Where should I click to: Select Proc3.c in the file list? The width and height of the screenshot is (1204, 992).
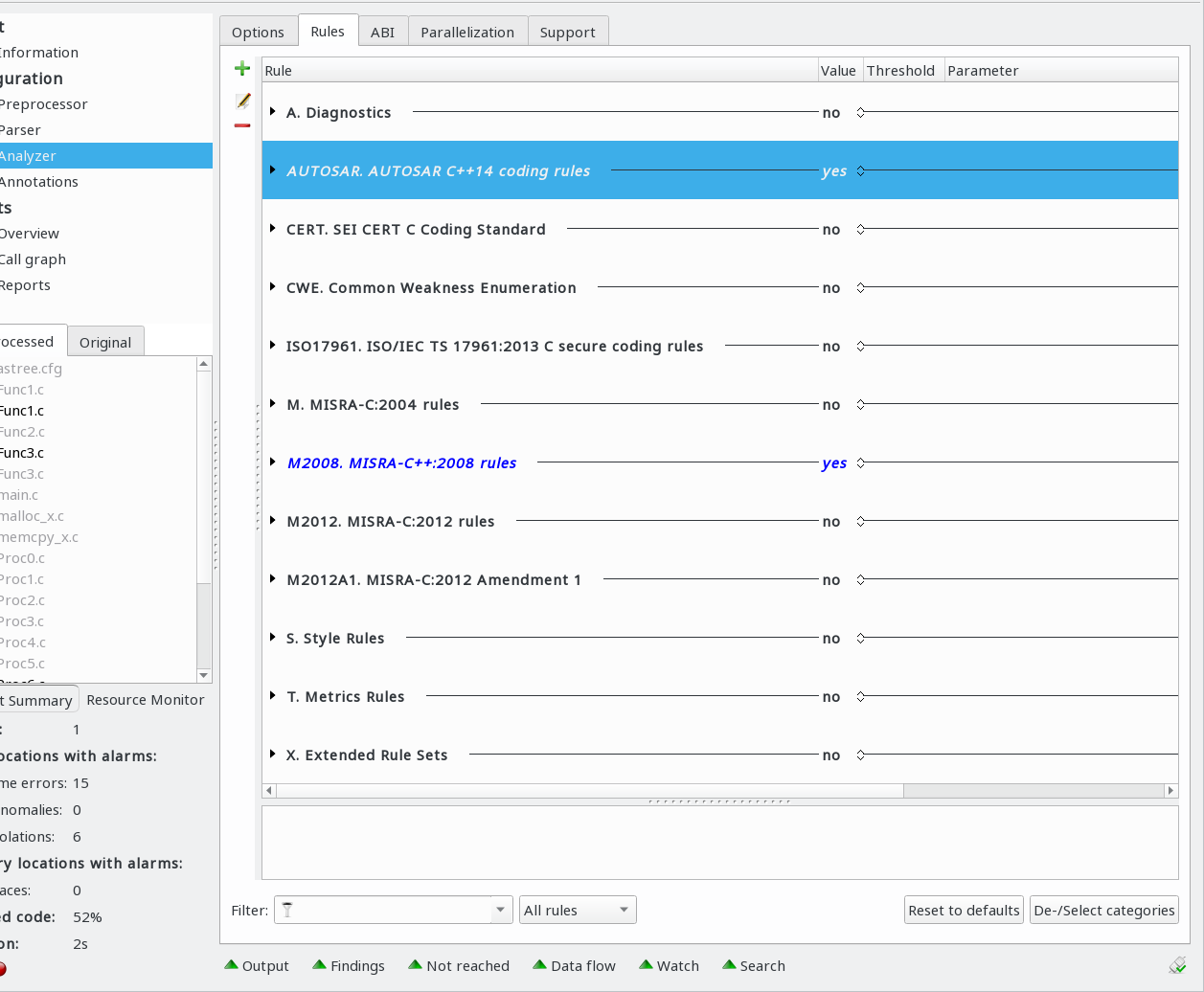tap(23, 621)
